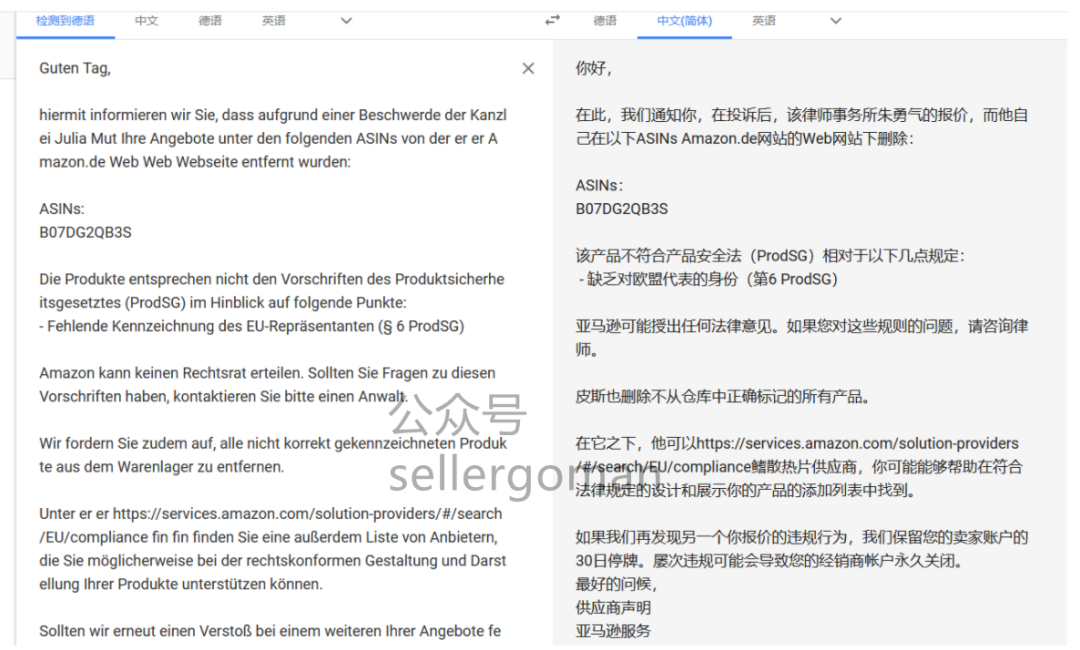Switch to the 检测到德语 tab
The width and height of the screenshot is (1080, 650).
(x=66, y=18)
